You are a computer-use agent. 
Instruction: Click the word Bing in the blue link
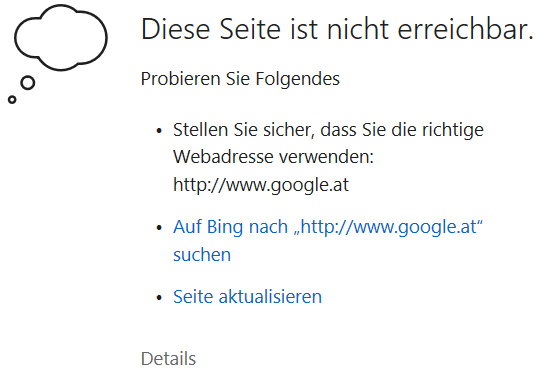[225, 228]
